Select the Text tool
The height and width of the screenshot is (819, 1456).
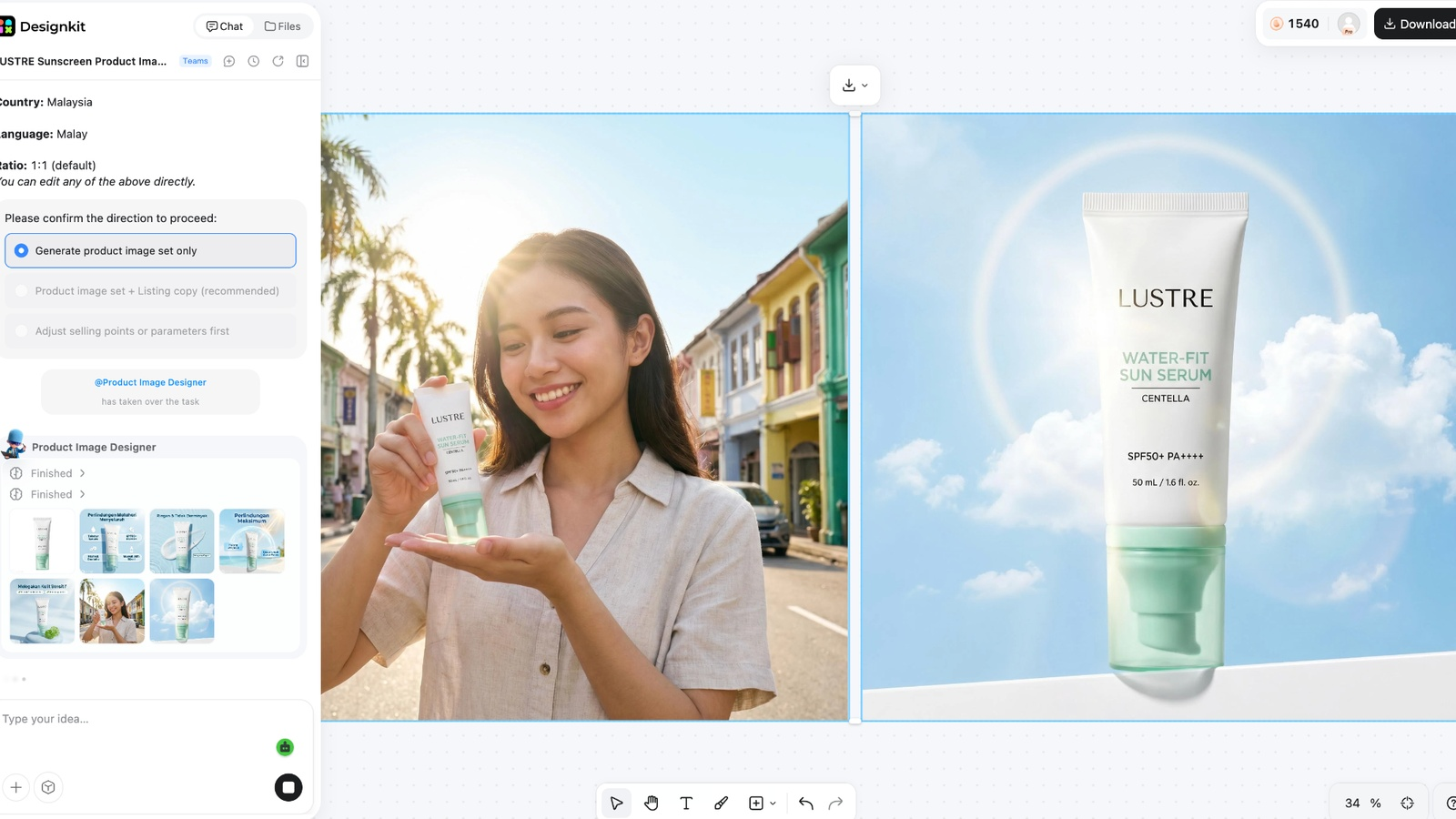[x=686, y=803]
